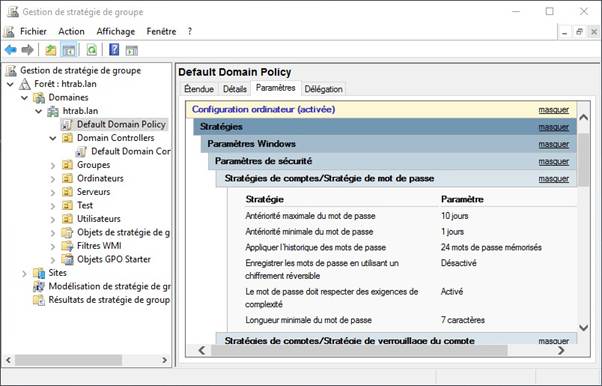The image size is (602, 386).
Task: Click the Serveurs OU folder icon
Action: 67,192
